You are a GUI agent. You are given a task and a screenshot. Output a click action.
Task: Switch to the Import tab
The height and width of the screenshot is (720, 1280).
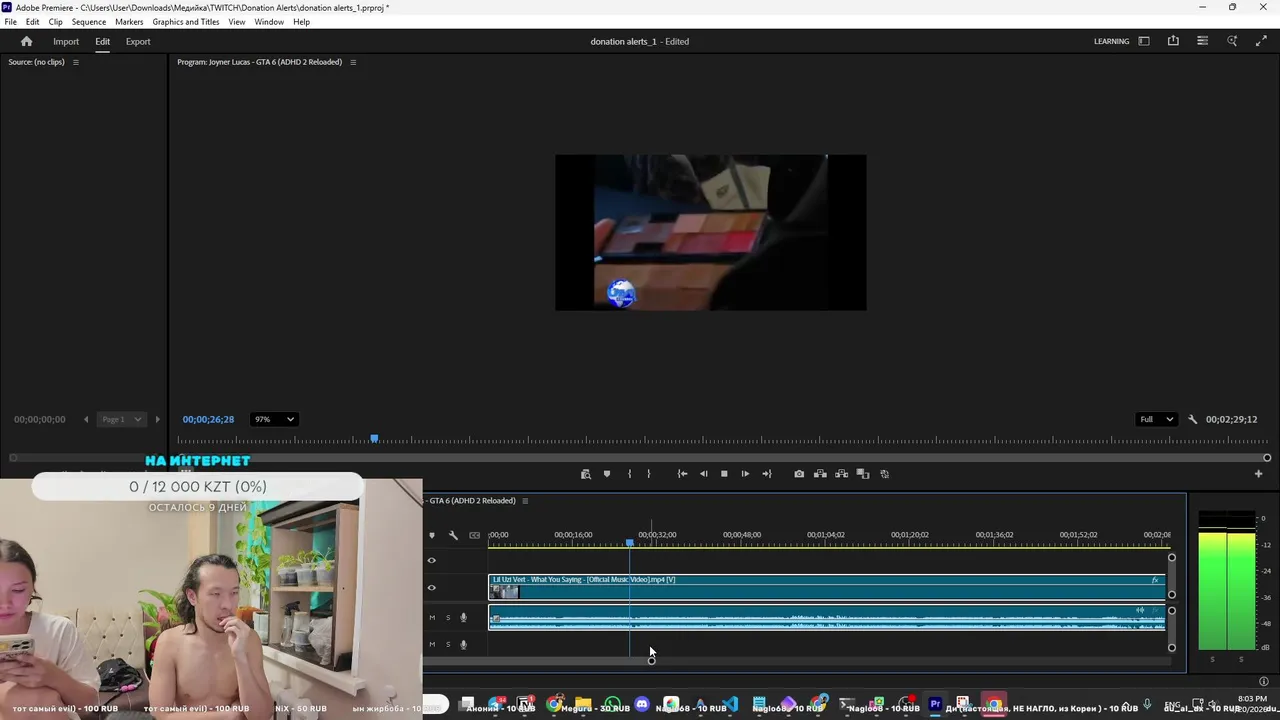(x=66, y=41)
